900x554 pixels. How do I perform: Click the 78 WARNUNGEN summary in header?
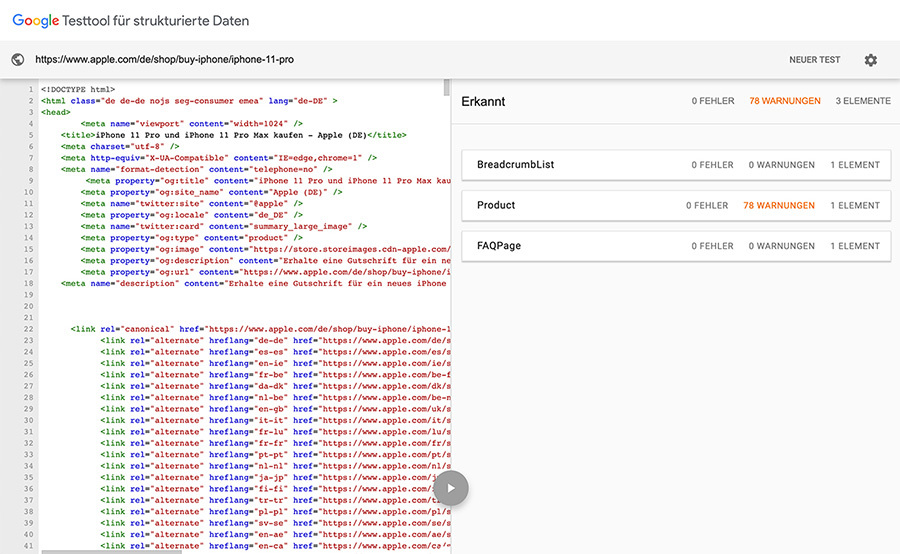point(785,101)
